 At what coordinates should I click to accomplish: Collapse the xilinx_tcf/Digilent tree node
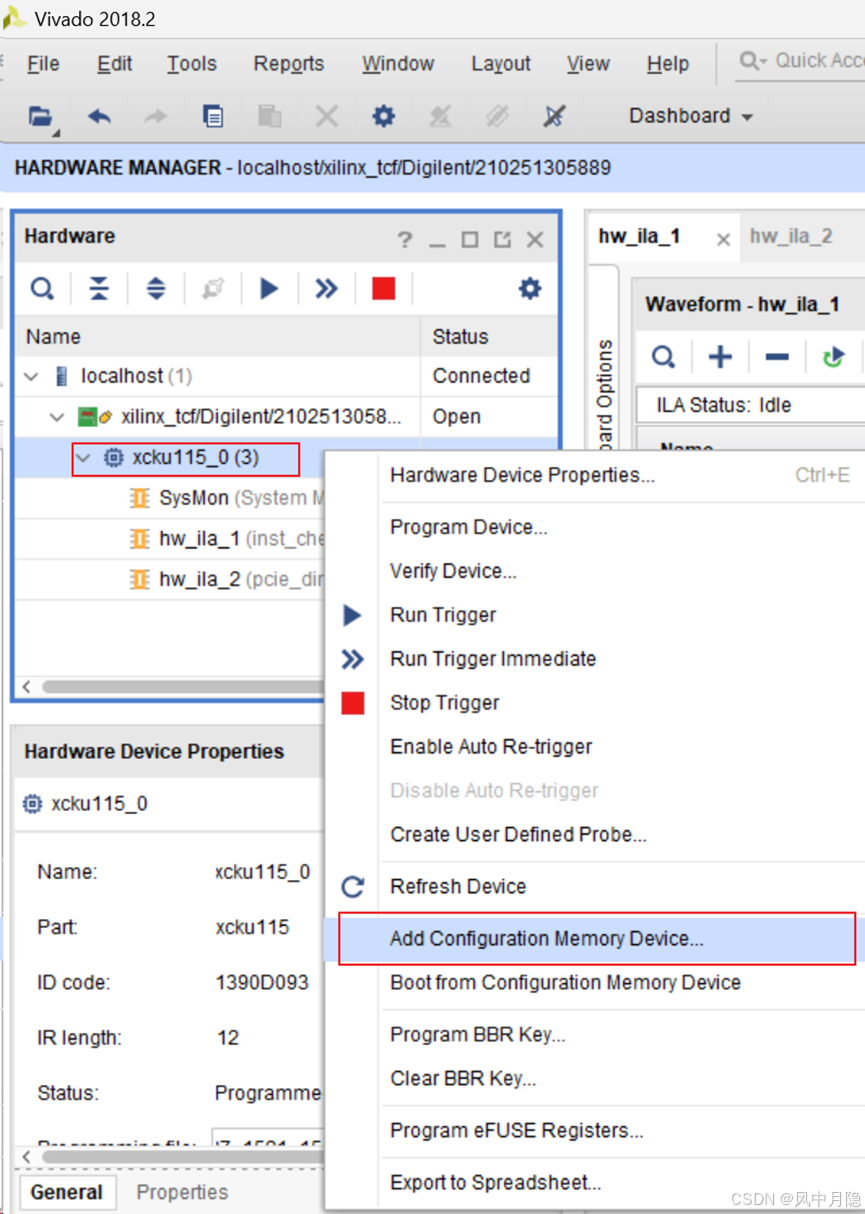tap(58, 417)
